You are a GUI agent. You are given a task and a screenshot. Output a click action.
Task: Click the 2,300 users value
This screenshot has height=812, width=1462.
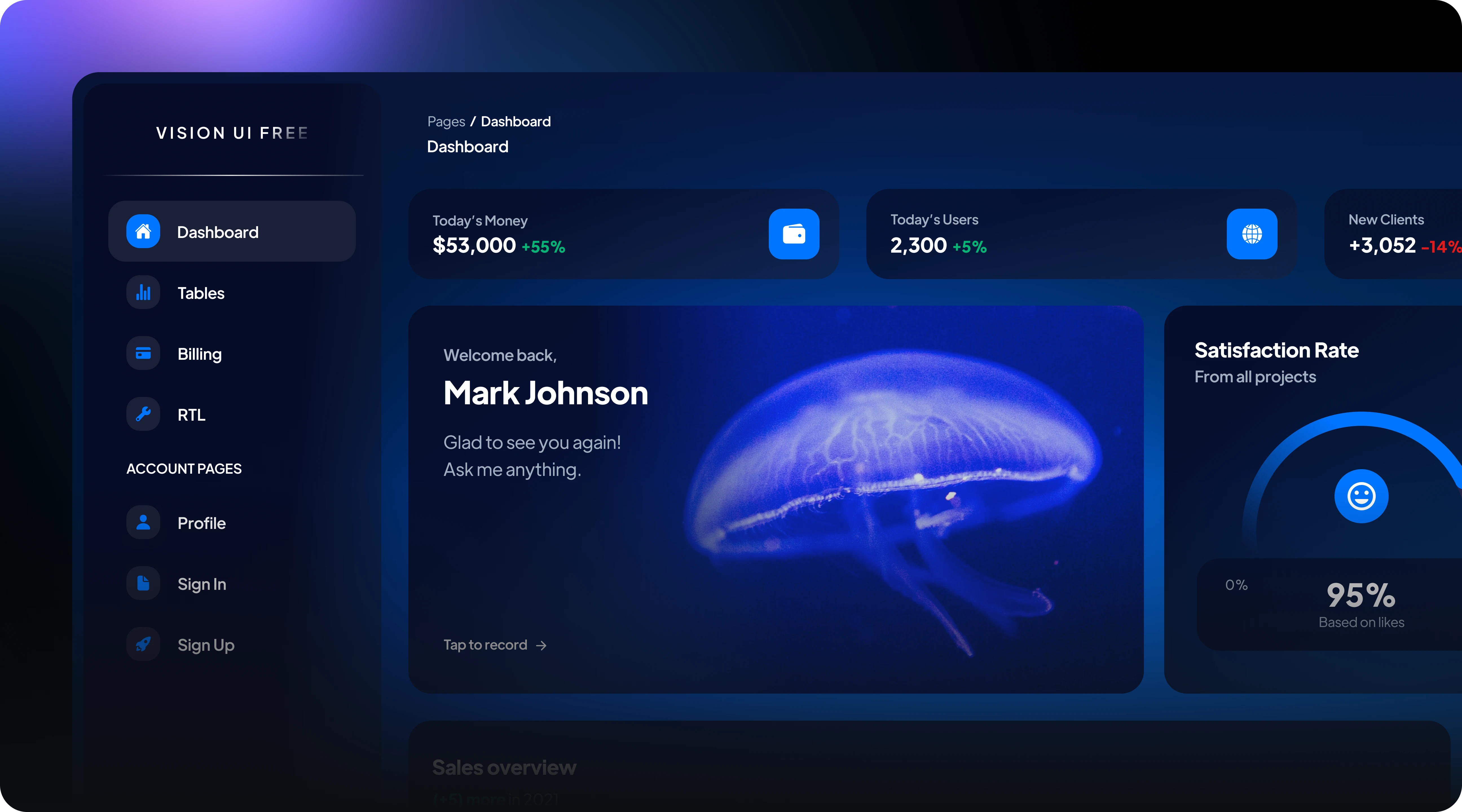coord(918,245)
